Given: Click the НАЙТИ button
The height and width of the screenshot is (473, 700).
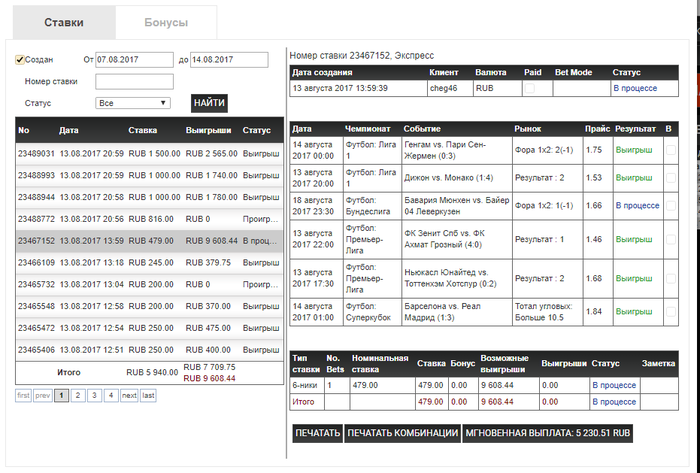Looking at the screenshot, I should (x=209, y=103).
